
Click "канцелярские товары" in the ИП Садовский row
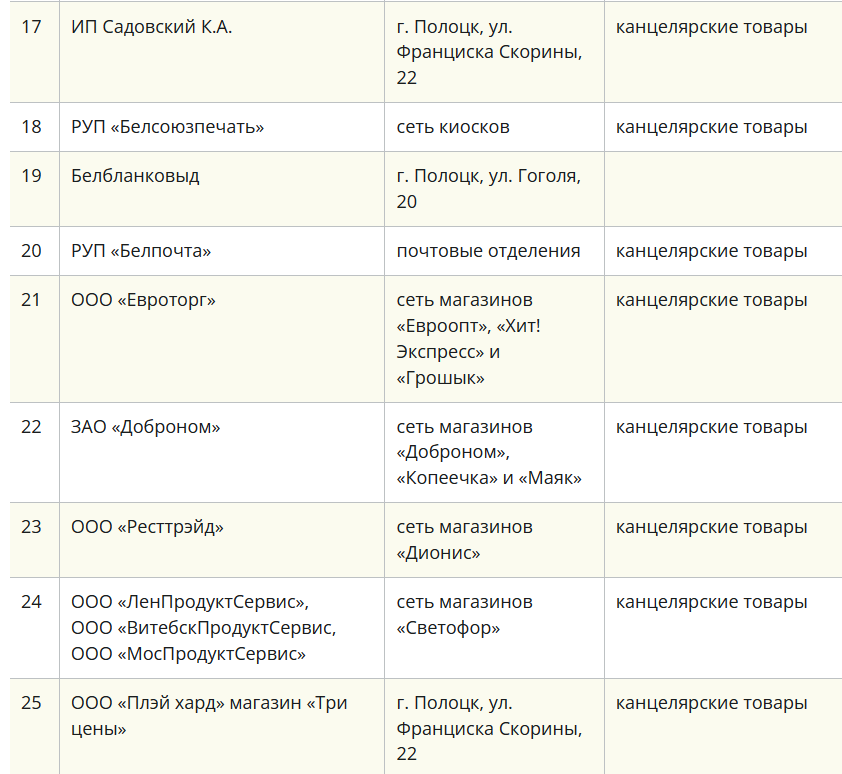pyautogui.click(x=712, y=27)
